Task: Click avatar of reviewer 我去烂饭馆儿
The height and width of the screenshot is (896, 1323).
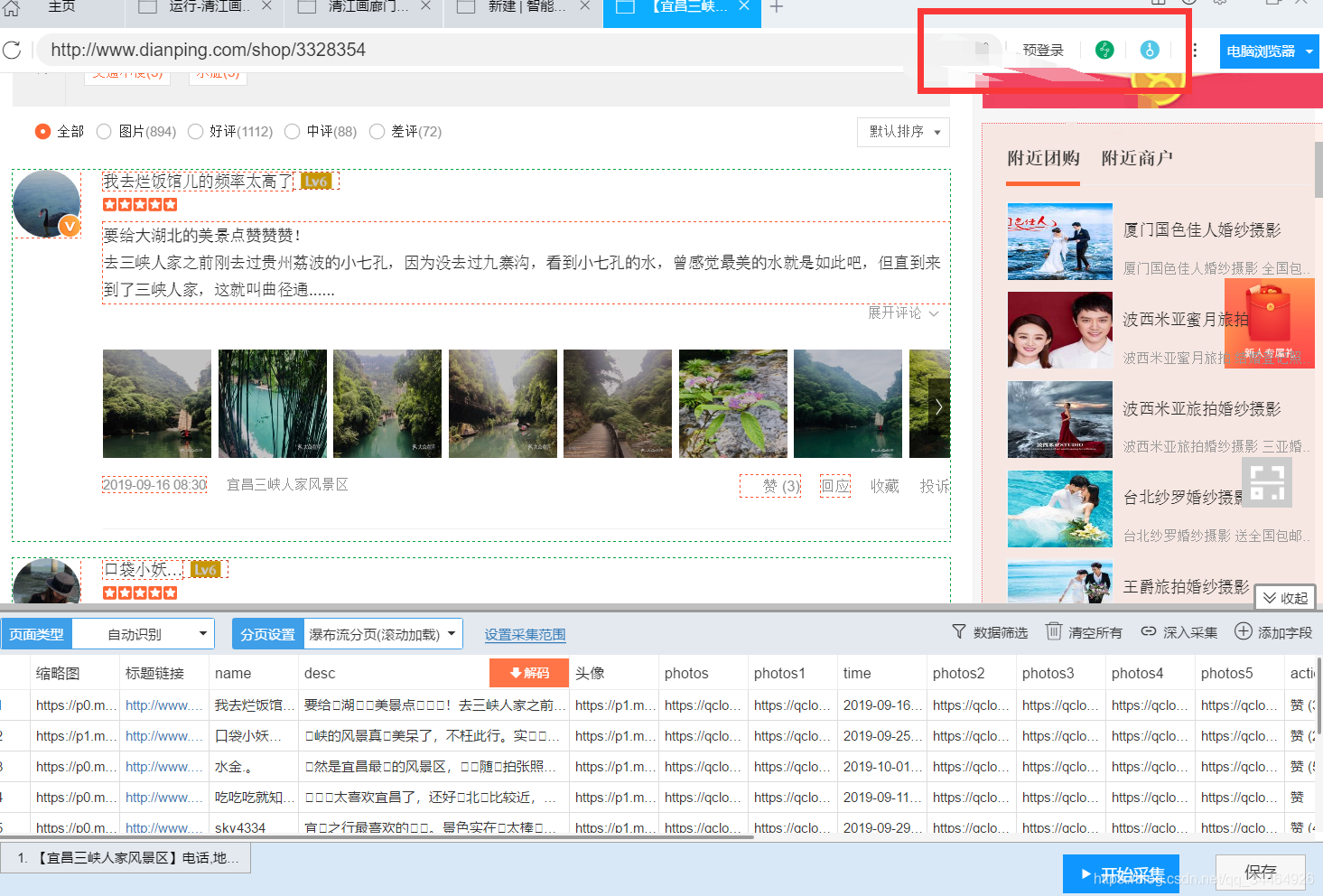Action: point(47,204)
